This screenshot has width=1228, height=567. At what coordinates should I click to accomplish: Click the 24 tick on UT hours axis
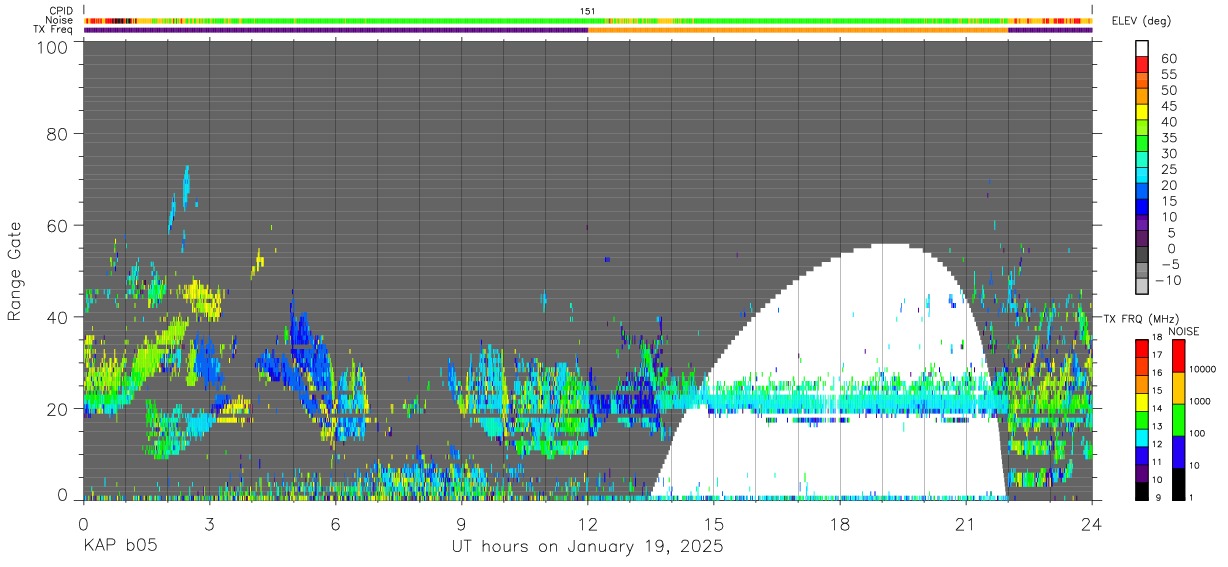click(x=1091, y=523)
